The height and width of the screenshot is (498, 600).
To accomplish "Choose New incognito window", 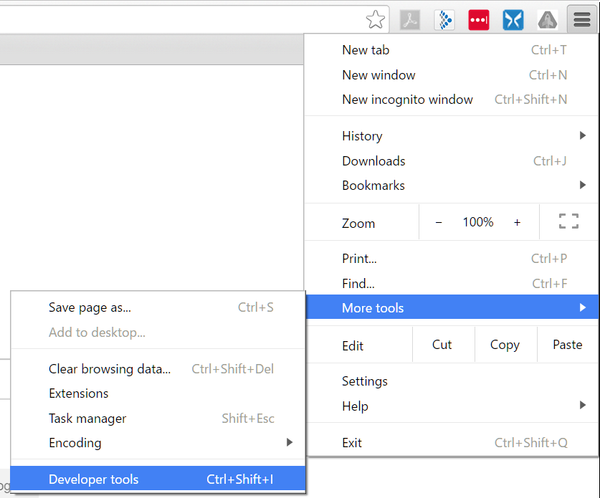I will (x=407, y=99).
